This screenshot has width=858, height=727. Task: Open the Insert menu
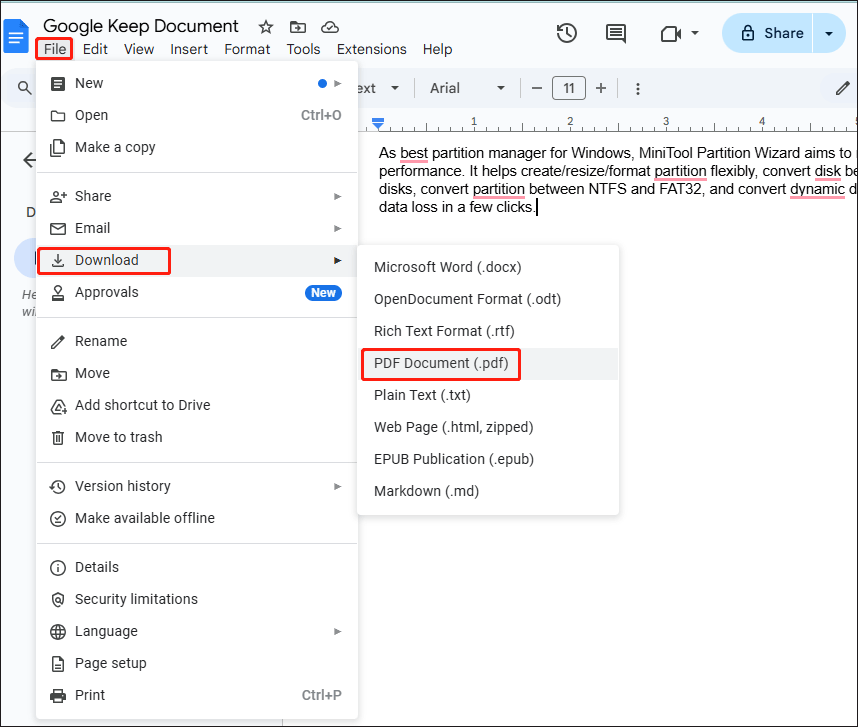click(189, 49)
